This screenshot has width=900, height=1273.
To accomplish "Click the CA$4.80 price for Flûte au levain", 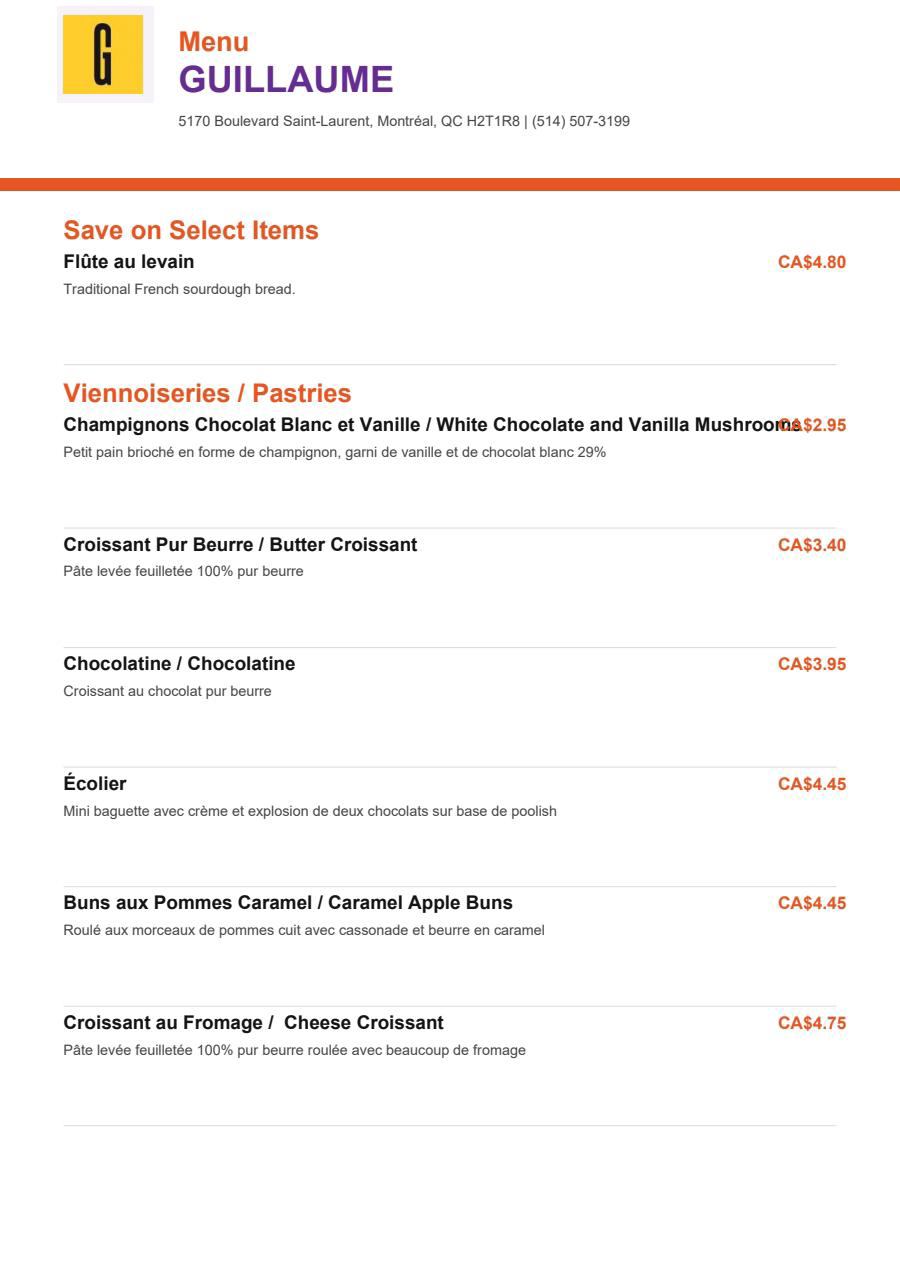I will [812, 263].
